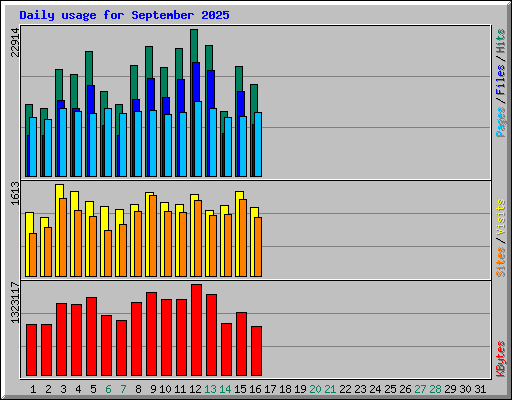The image size is (512, 400).
Task: Click green weekend day label 27
Action: coord(420,389)
